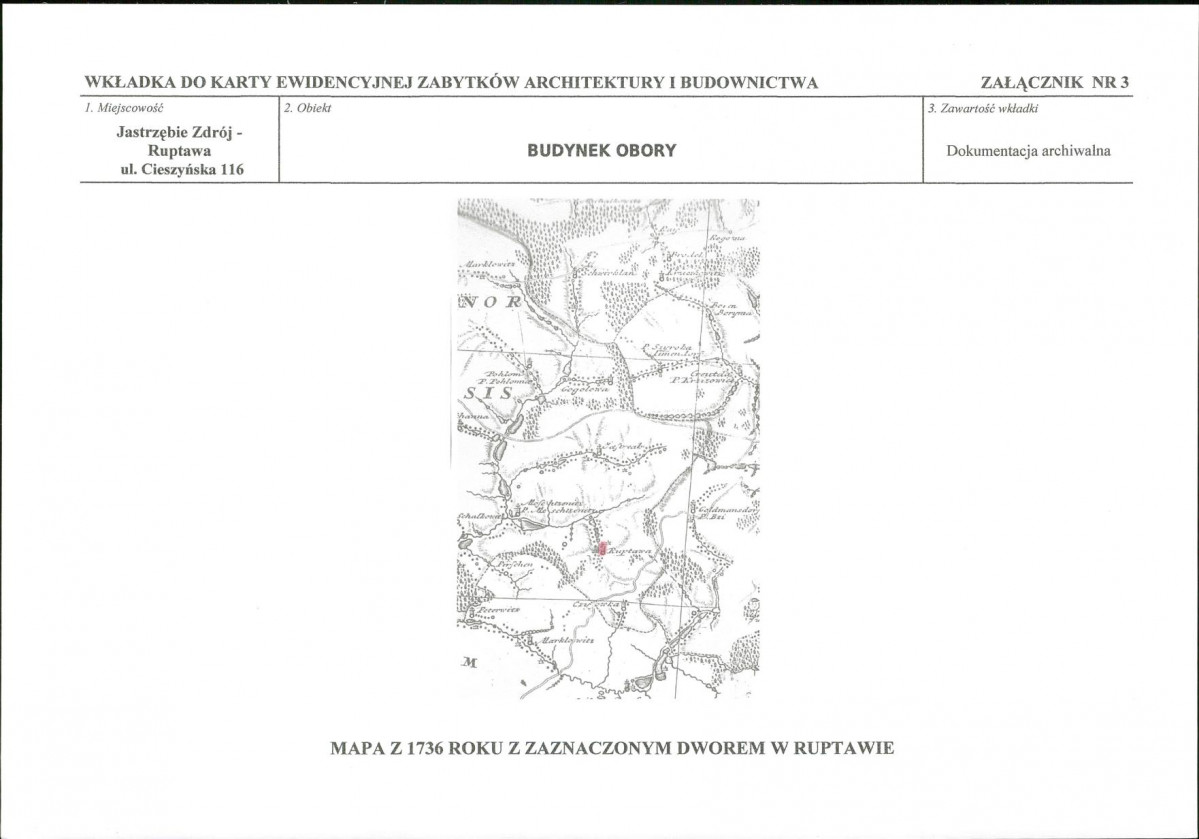Click the address 'ul. Cieszyńska 116'
Viewport: 1199px width, 839px height.
click(182, 170)
